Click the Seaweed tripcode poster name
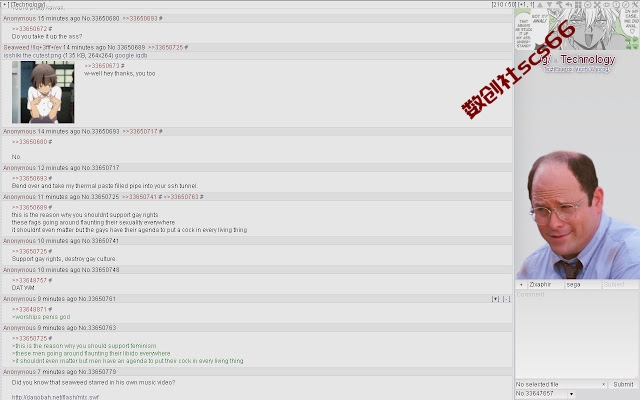This screenshot has height=400, width=640. pos(33,47)
